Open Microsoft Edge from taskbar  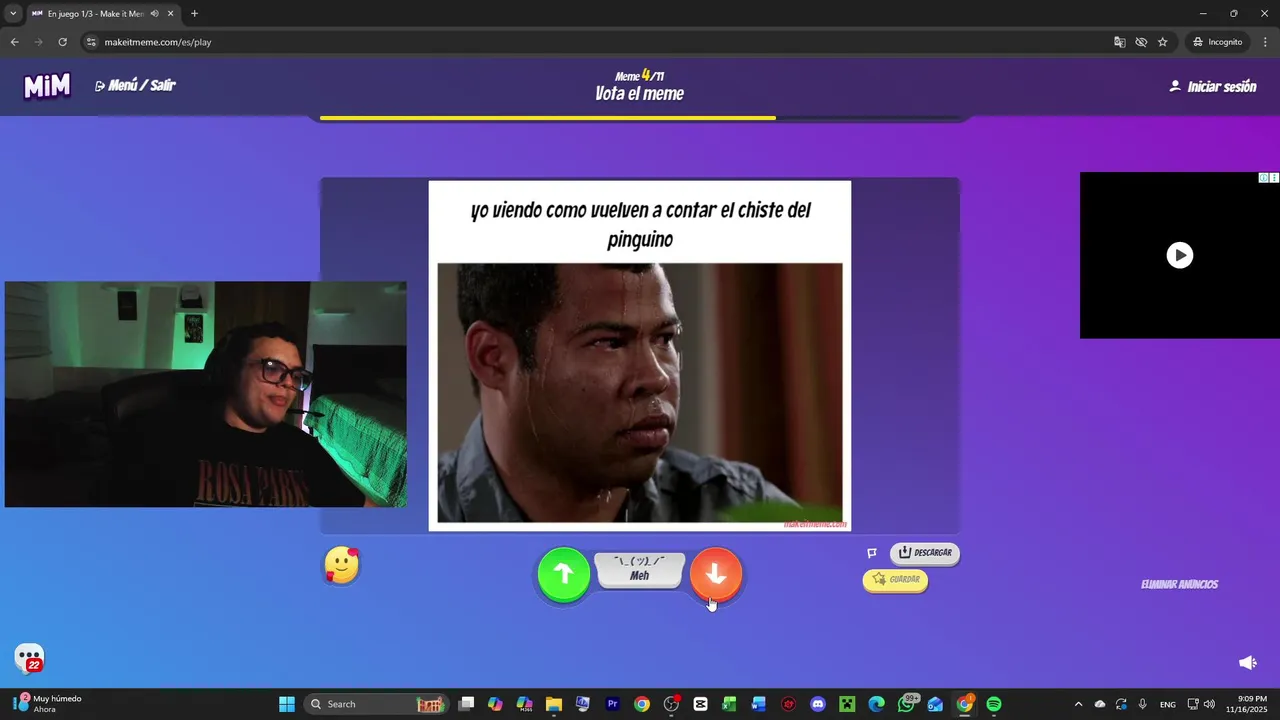click(x=877, y=704)
